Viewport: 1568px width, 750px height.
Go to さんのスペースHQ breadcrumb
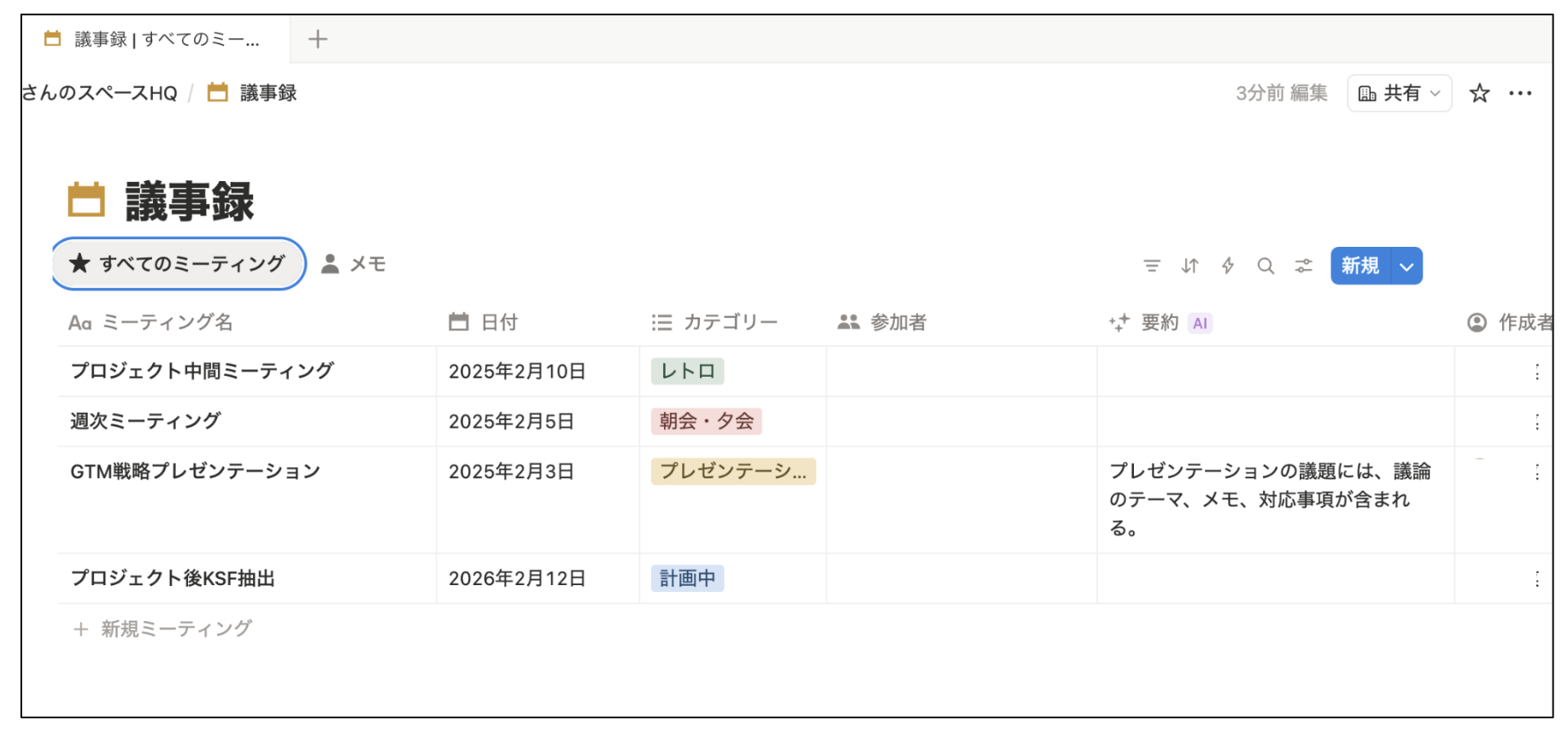coord(99,93)
